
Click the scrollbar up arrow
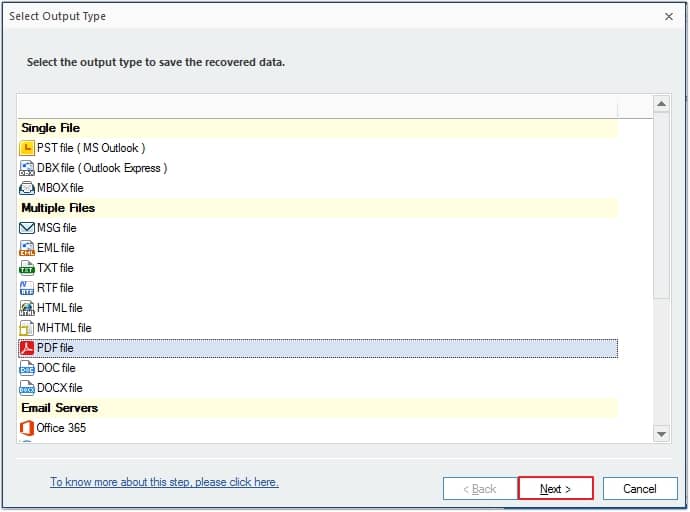(661, 104)
